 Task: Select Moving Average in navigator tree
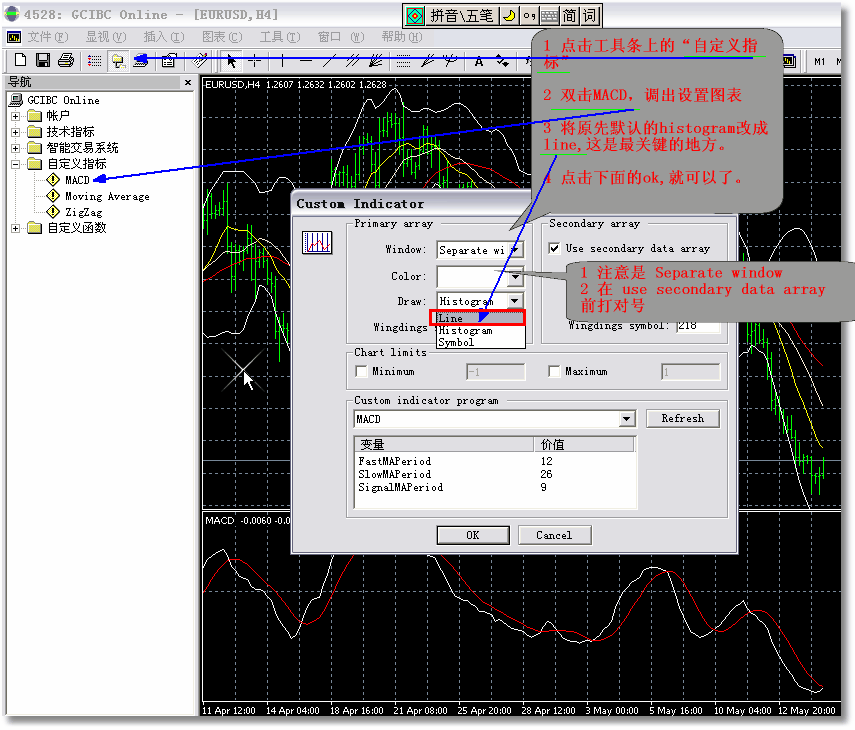(x=107, y=196)
